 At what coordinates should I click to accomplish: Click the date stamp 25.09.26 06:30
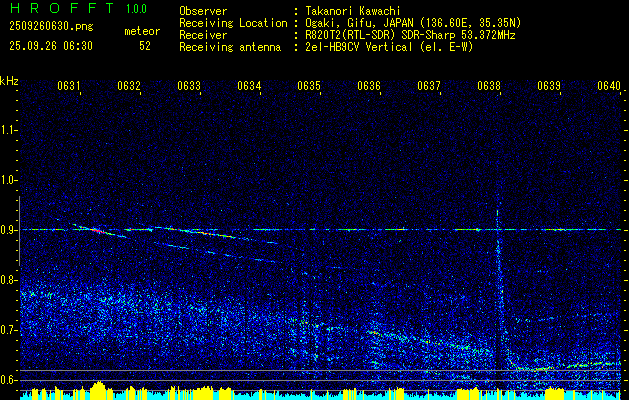(x=51, y=46)
